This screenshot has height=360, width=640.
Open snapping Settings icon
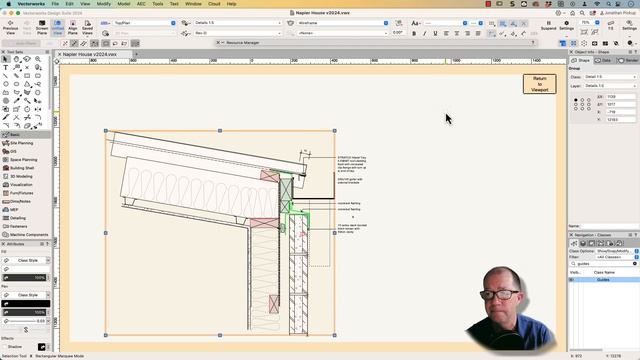coord(566,25)
